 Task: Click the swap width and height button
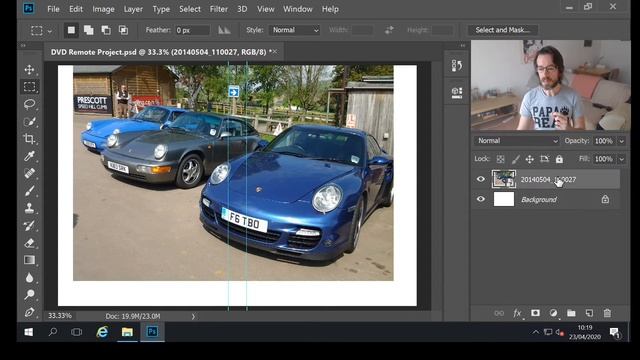point(389,30)
